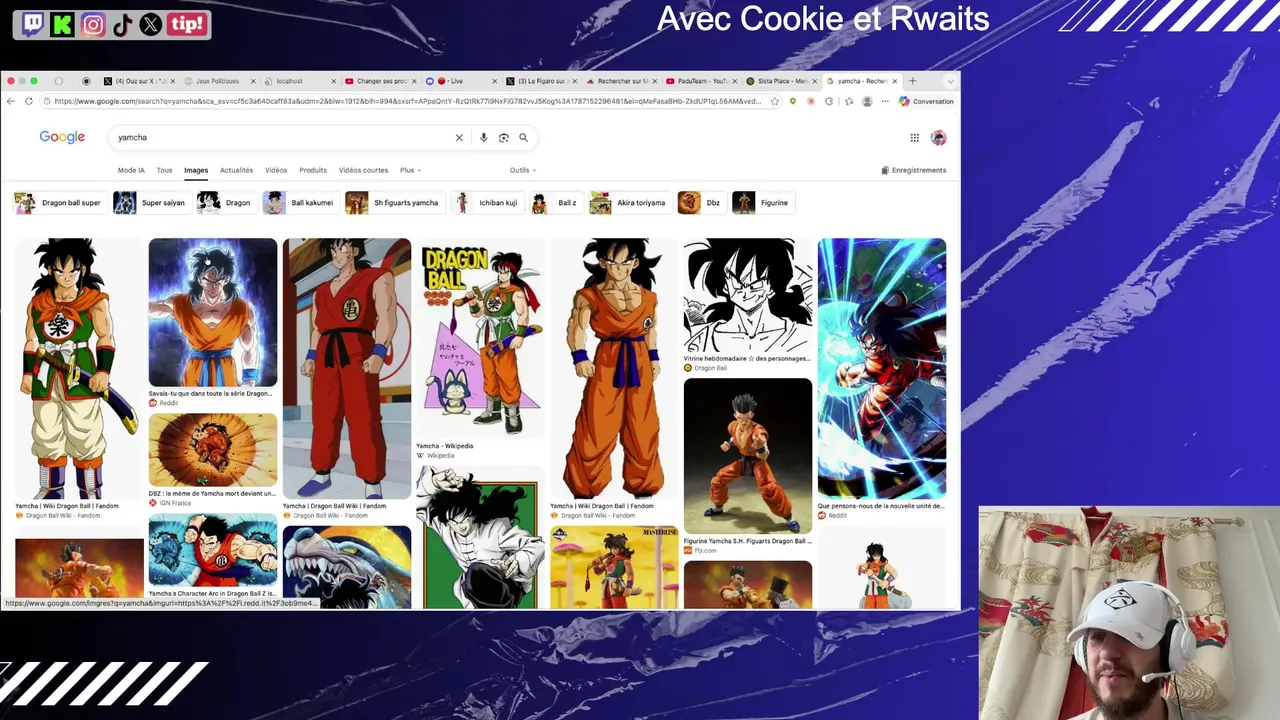
Task: Click the Kick icon in the overlay
Action: tap(63, 25)
